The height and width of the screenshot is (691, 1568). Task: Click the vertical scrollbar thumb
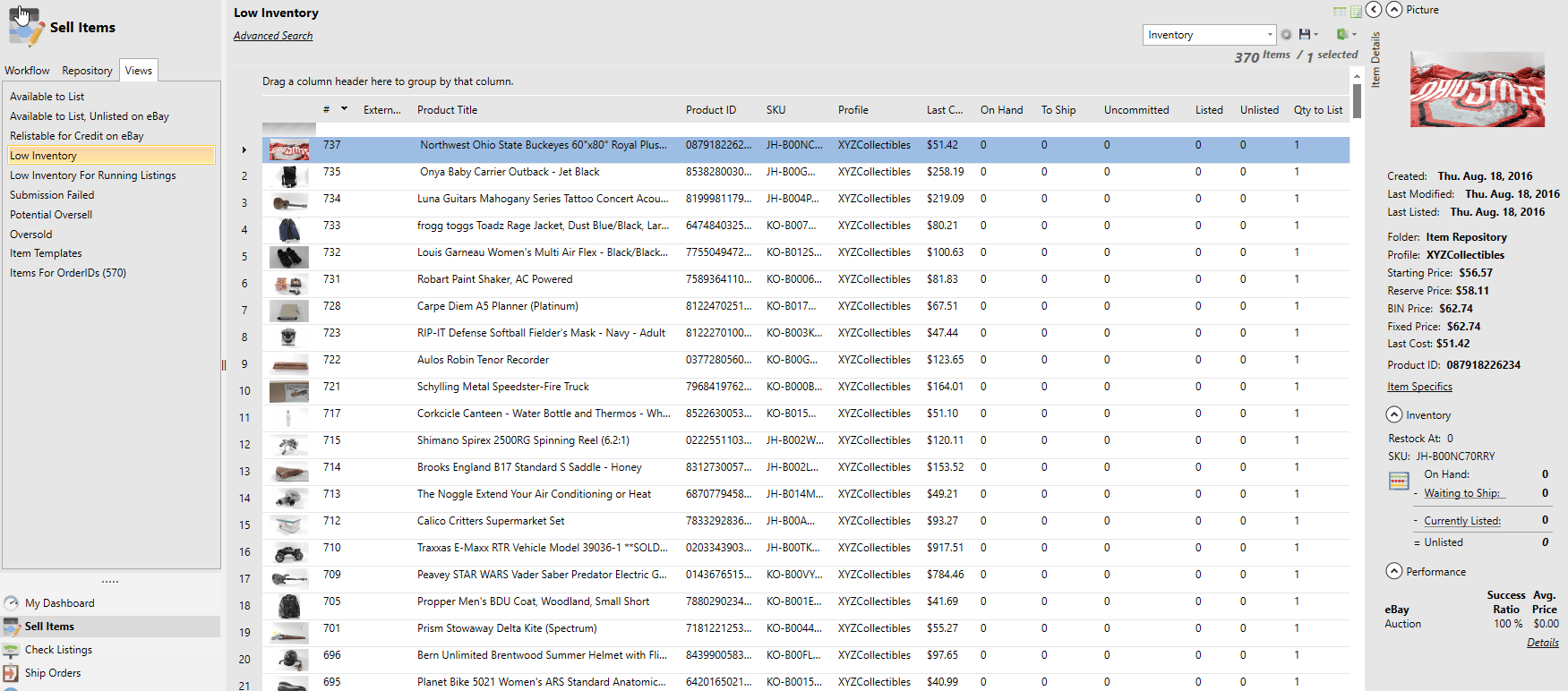click(x=1358, y=101)
